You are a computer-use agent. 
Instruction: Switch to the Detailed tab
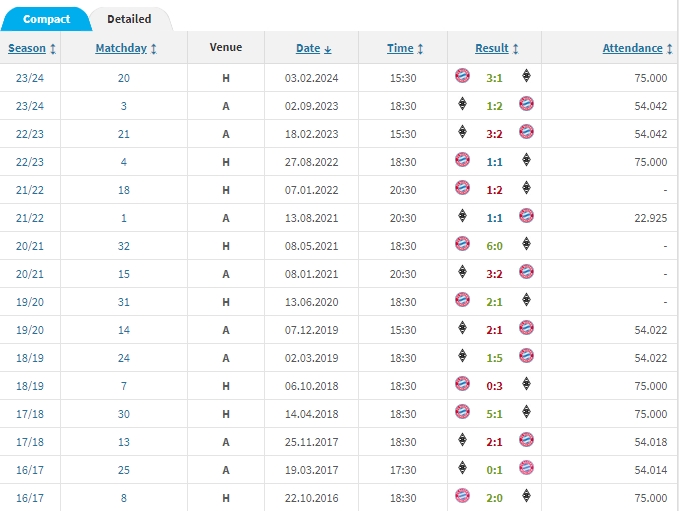[129, 19]
